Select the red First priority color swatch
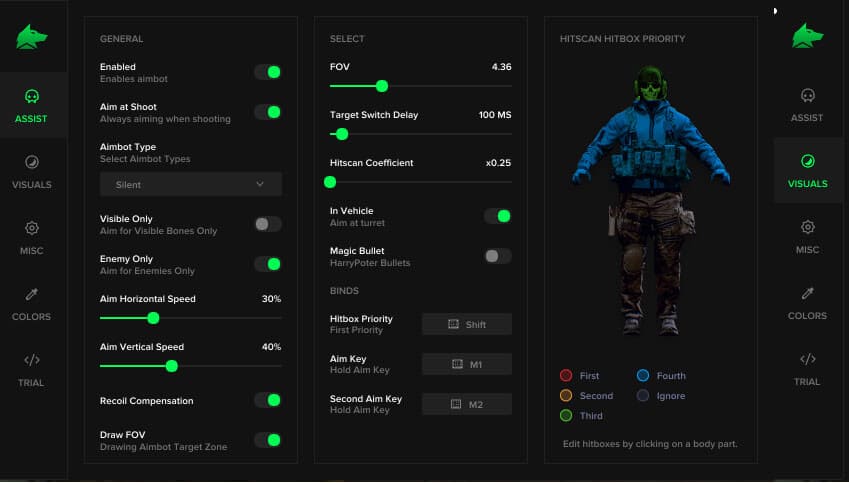849x483 pixels. pos(566,376)
